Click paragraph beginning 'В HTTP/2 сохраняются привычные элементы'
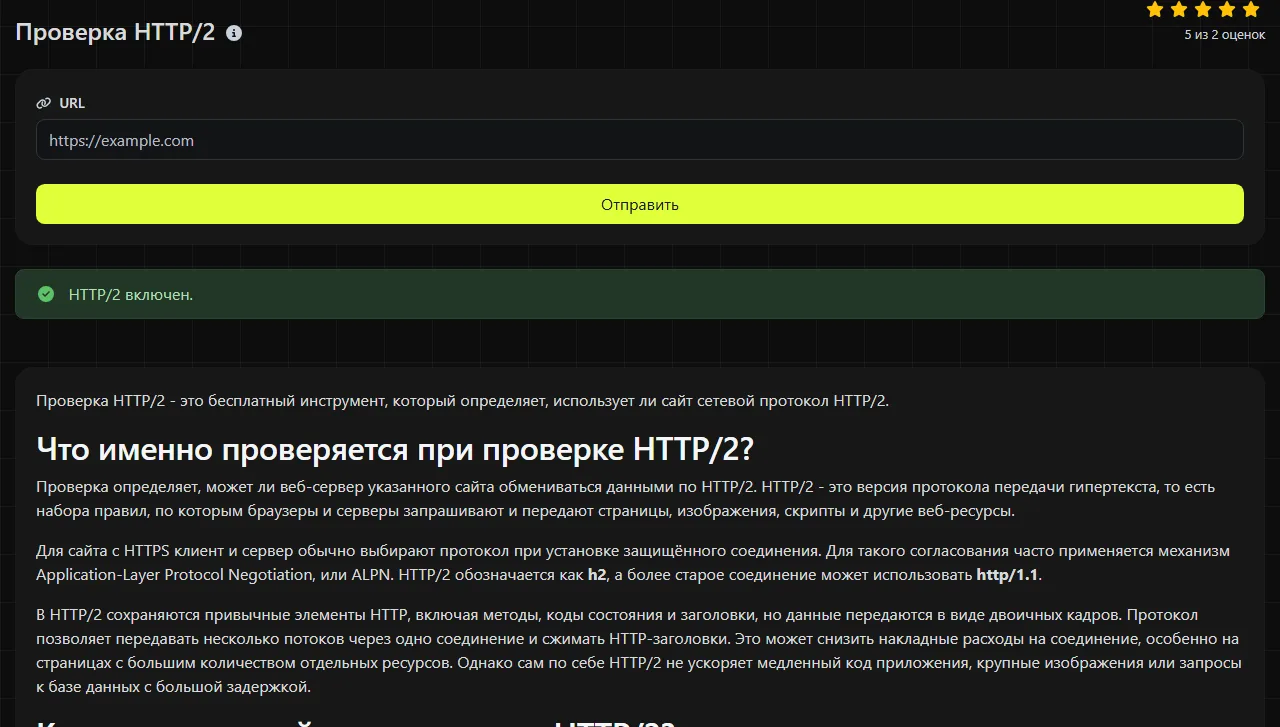 click(639, 651)
